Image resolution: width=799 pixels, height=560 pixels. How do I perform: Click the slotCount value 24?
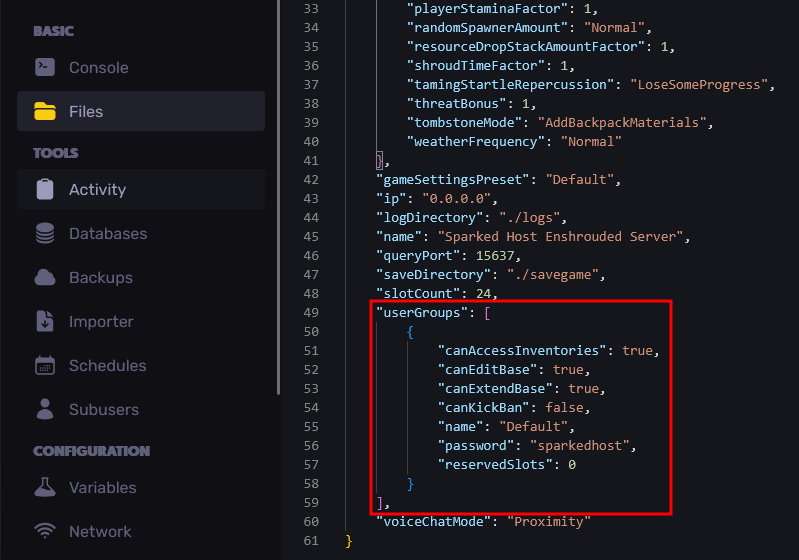tap(483, 294)
